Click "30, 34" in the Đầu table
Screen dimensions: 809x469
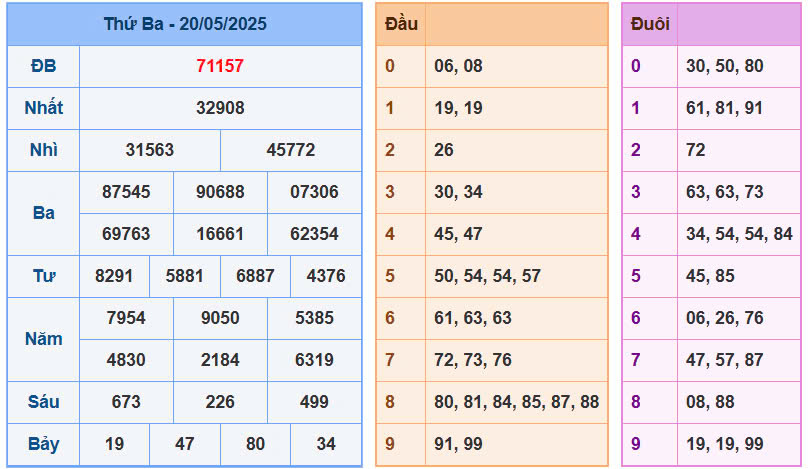(x=458, y=192)
